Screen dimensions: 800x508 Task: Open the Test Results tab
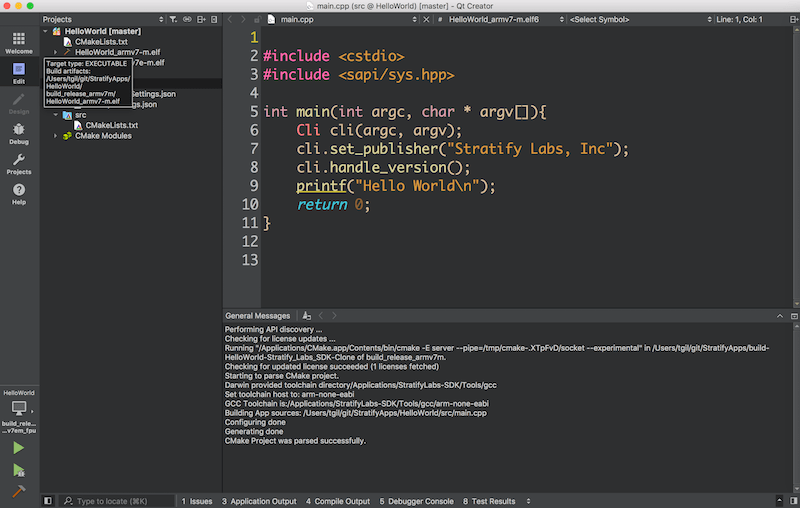(489, 501)
